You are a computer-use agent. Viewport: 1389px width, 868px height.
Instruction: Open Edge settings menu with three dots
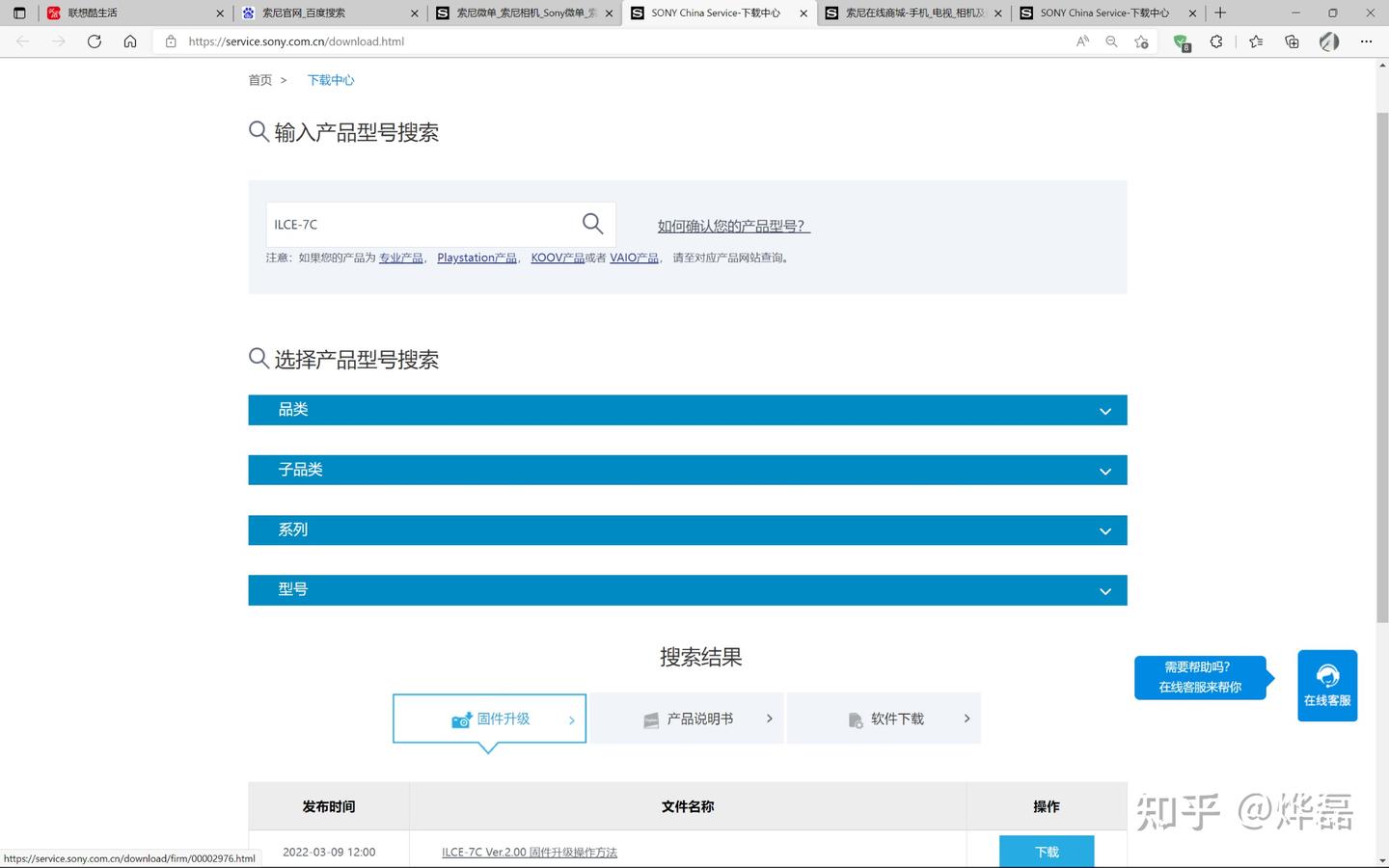(1367, 41)
